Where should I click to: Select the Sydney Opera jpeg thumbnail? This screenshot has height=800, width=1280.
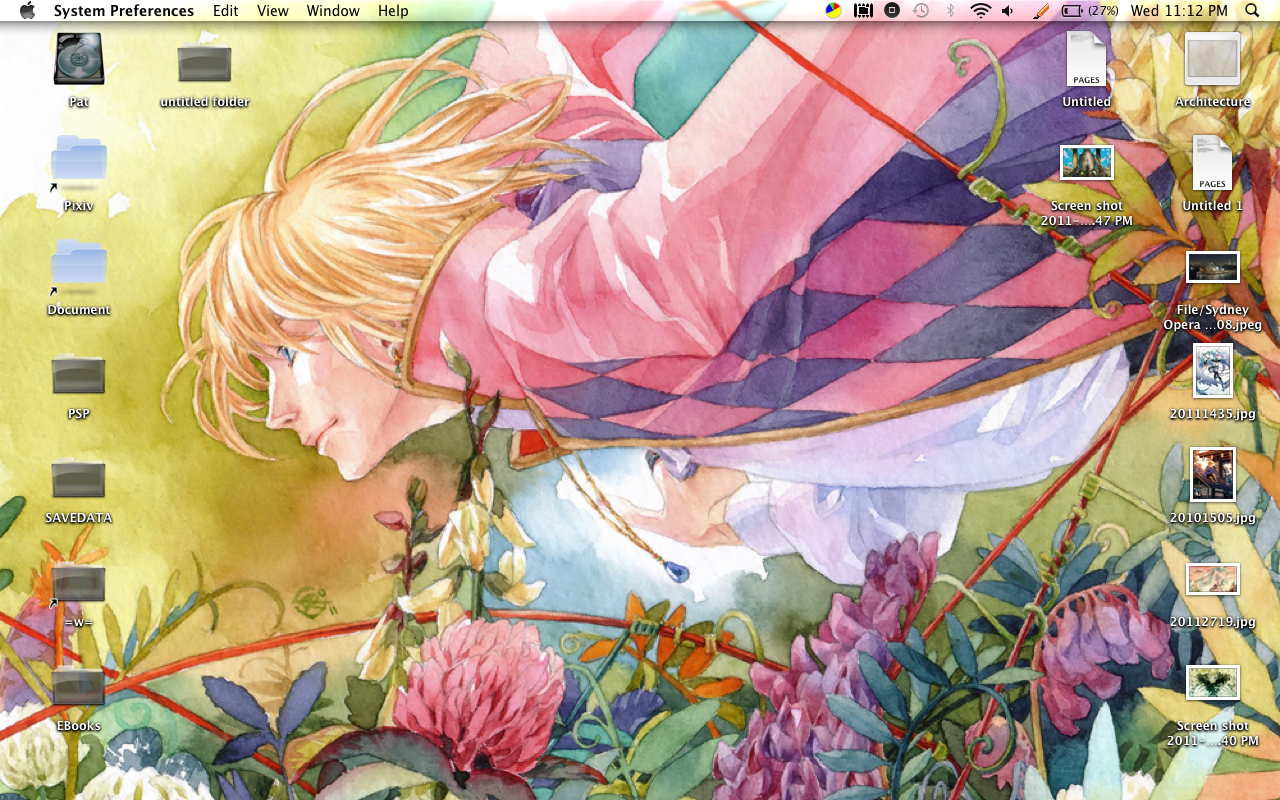coord(1213,267)
